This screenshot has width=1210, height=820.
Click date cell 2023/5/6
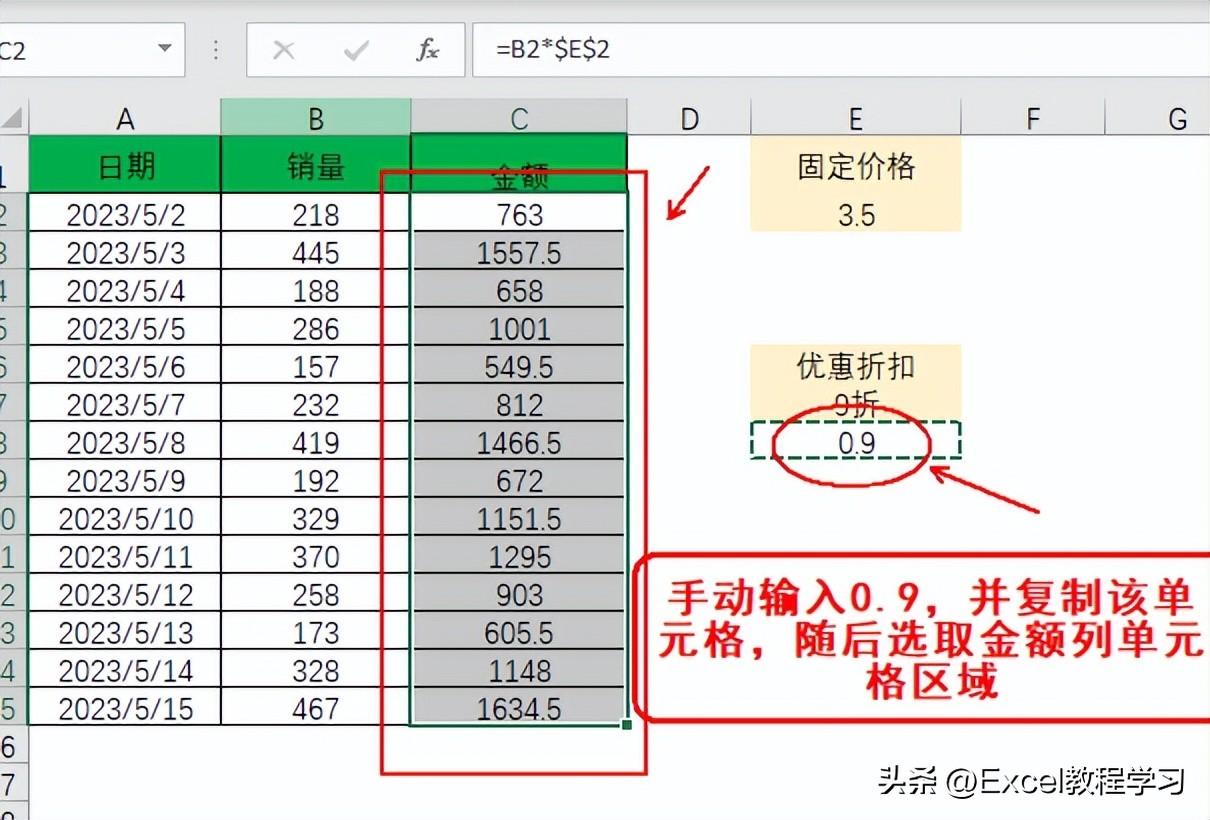tap(125, 366)
